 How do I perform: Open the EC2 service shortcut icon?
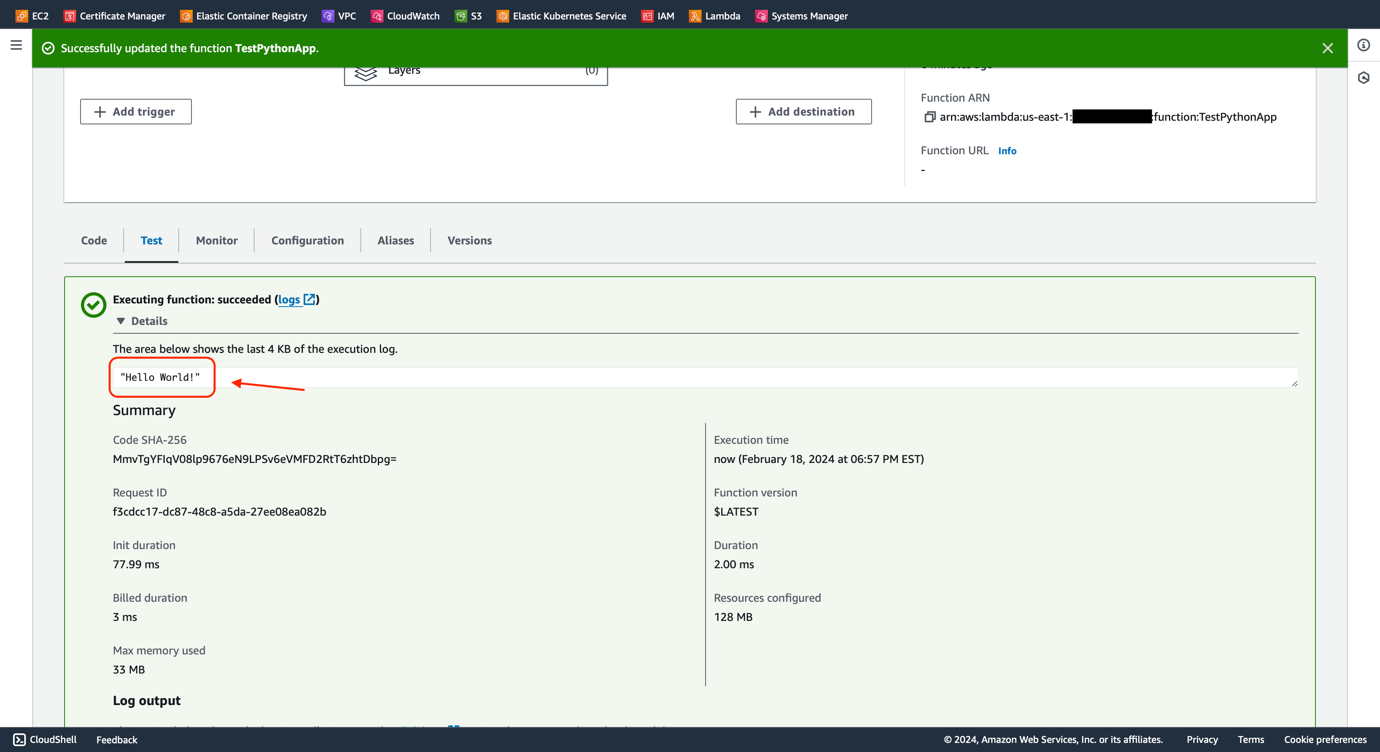pyautogui.click(x=21, y=16)
